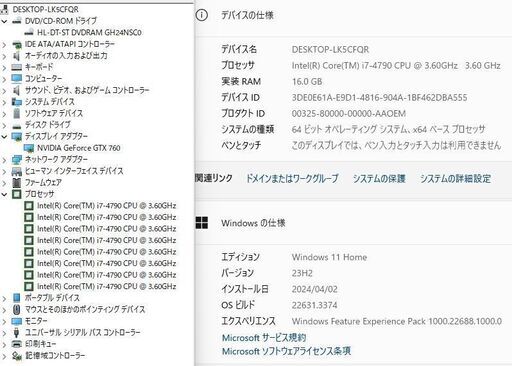Click the 記憶域コントローラー icon
This screenshot has width=512, height=366.
17,356
